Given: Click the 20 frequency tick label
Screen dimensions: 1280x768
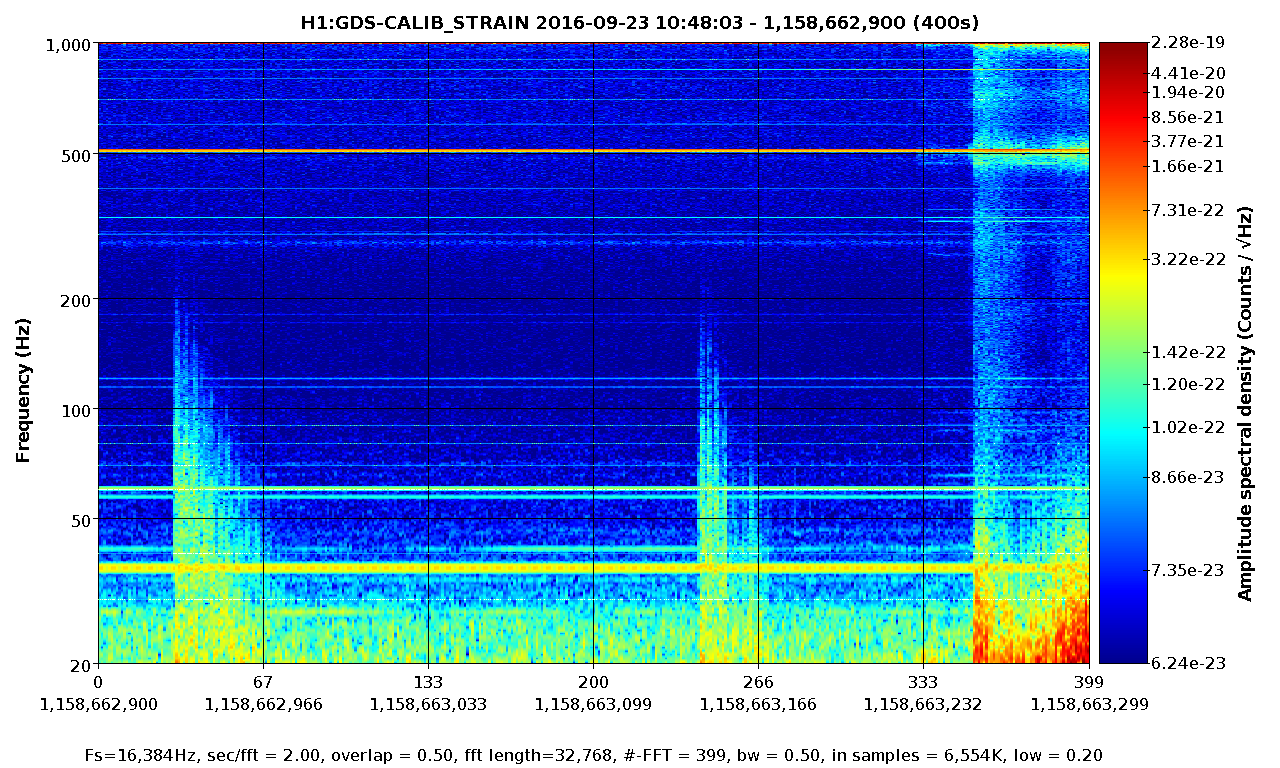Looking at the screenshot, I should [x=81, y=665].
